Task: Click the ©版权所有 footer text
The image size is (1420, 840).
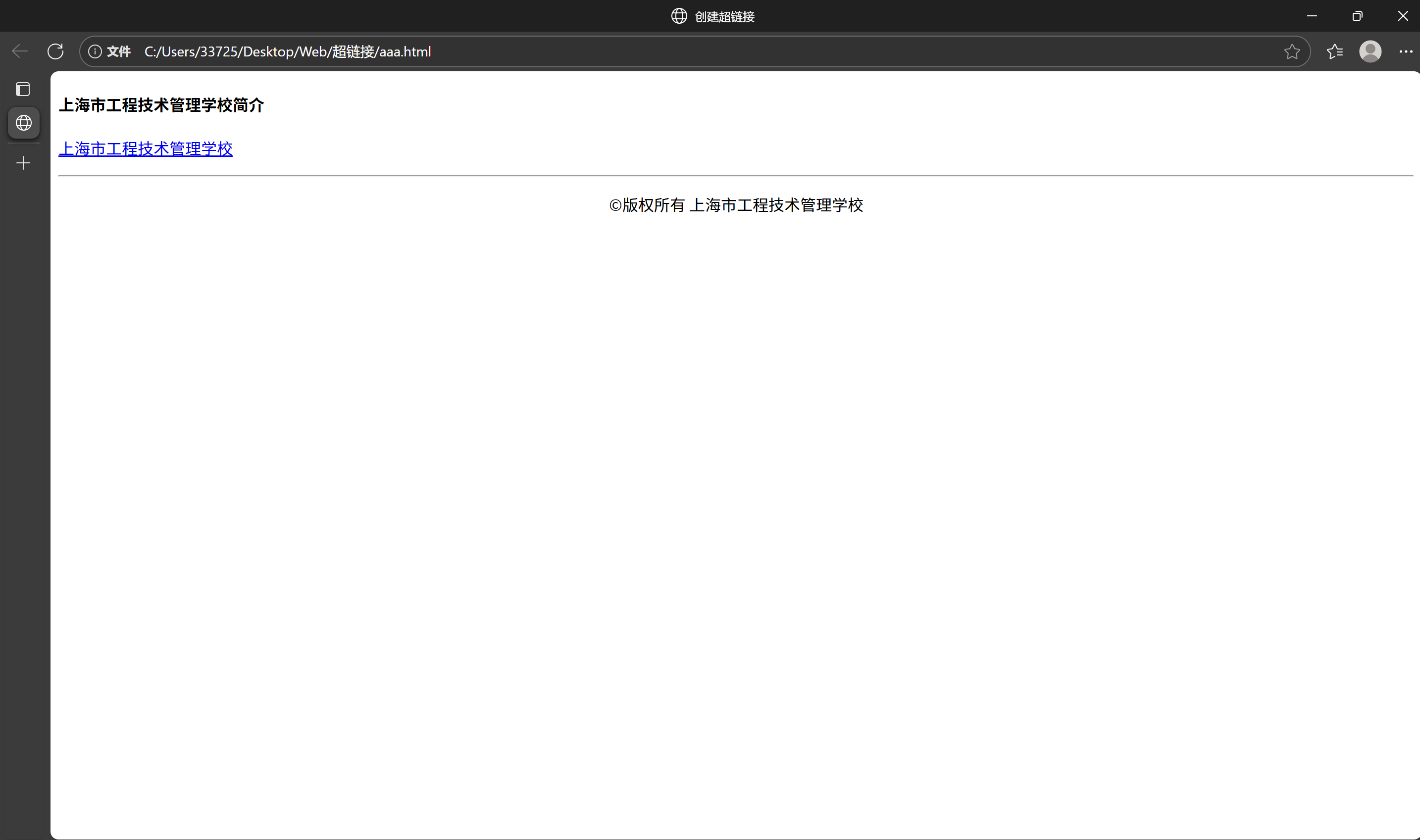Action: (735, 205)
